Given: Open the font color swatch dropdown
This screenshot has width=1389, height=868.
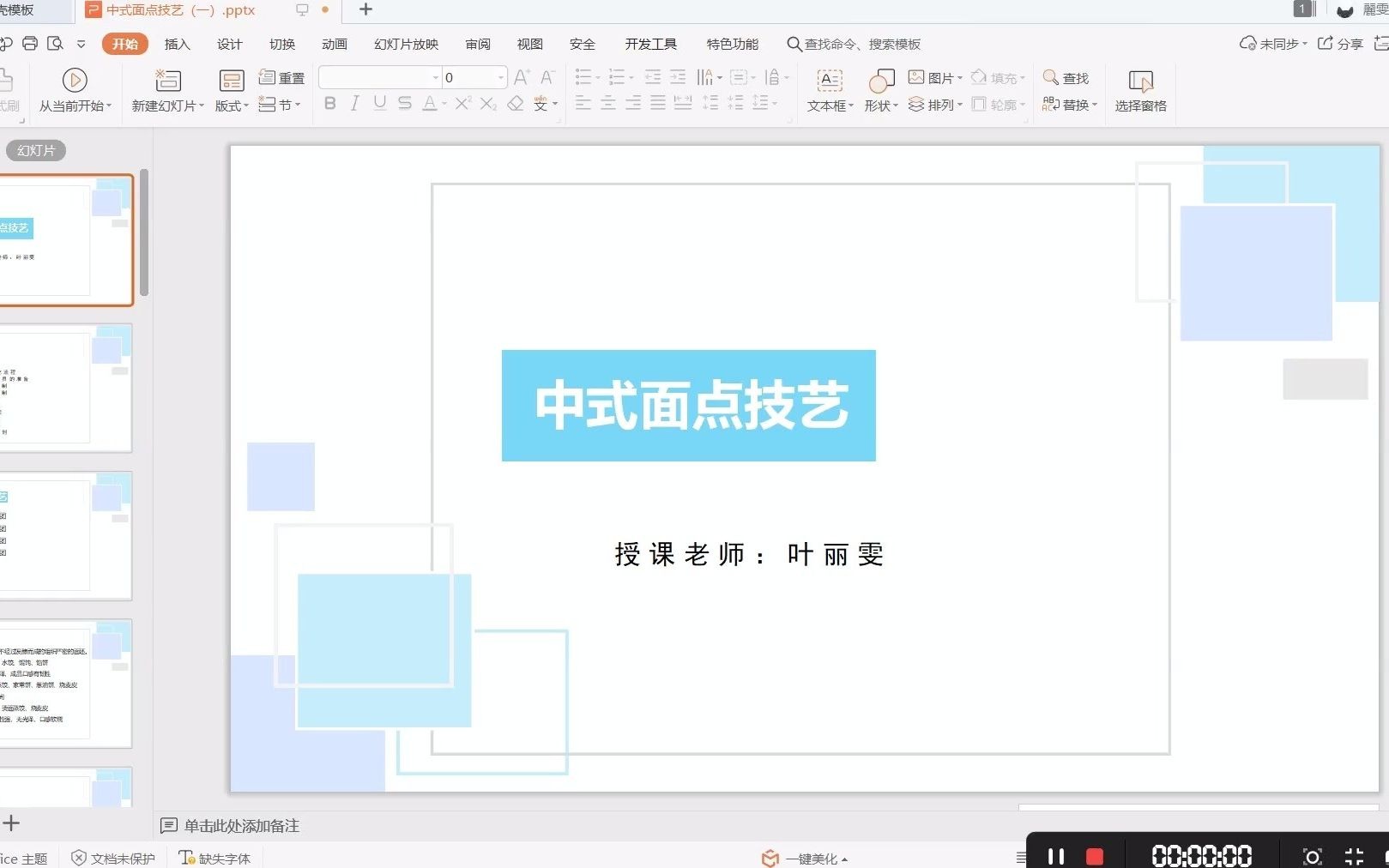Looking at the screenshot, I should tap(443, 103).
